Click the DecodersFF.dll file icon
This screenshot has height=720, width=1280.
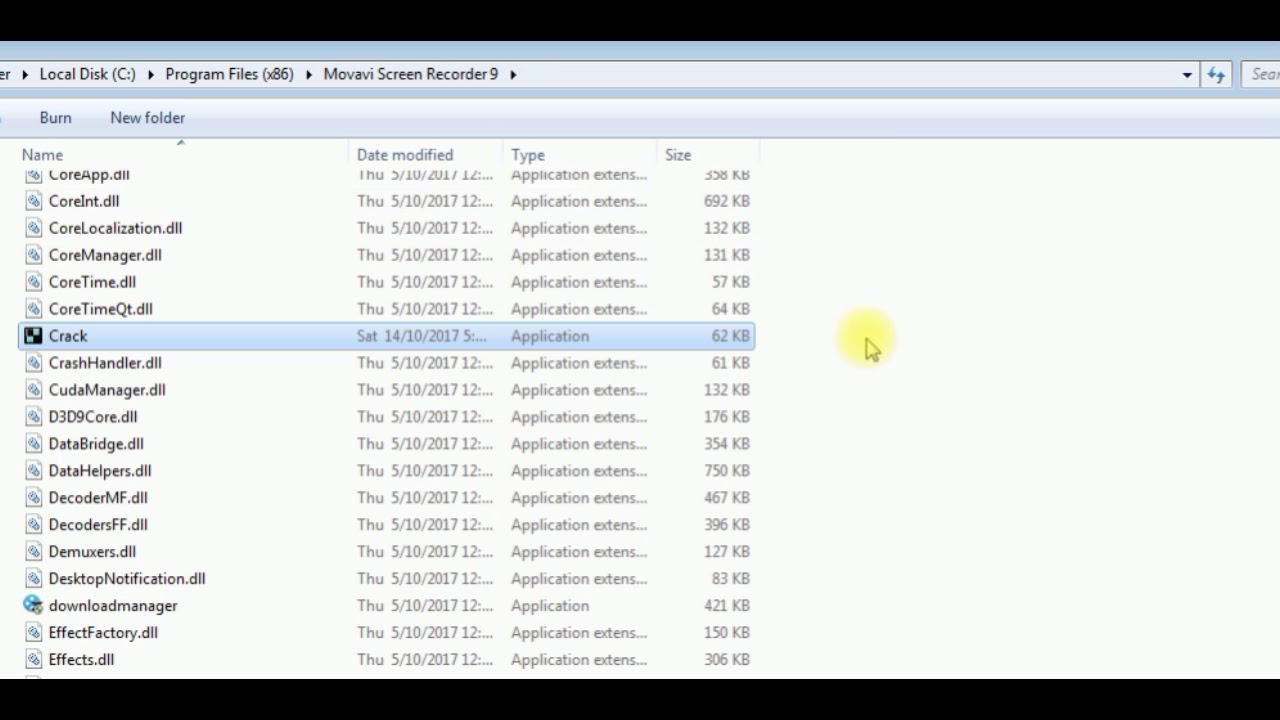tap(33, 525)
